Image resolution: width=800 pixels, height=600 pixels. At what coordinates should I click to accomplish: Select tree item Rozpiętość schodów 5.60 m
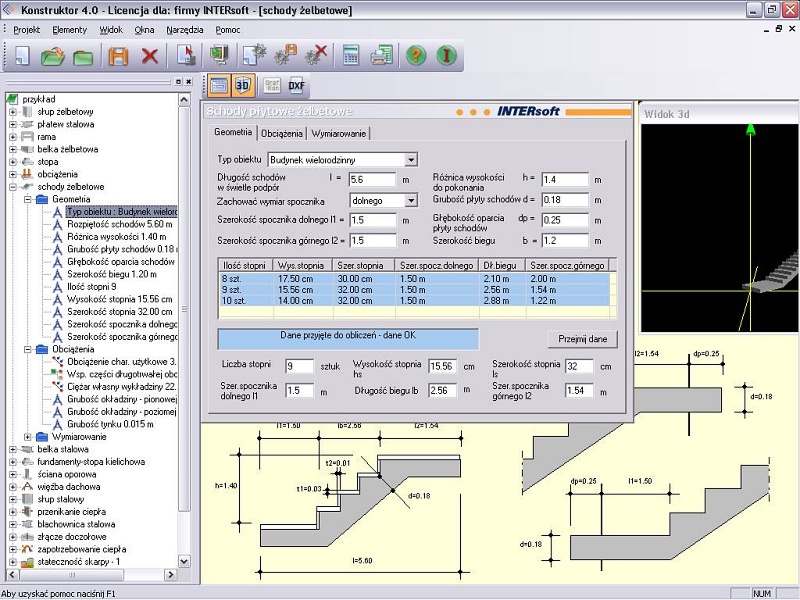[119, 224]
